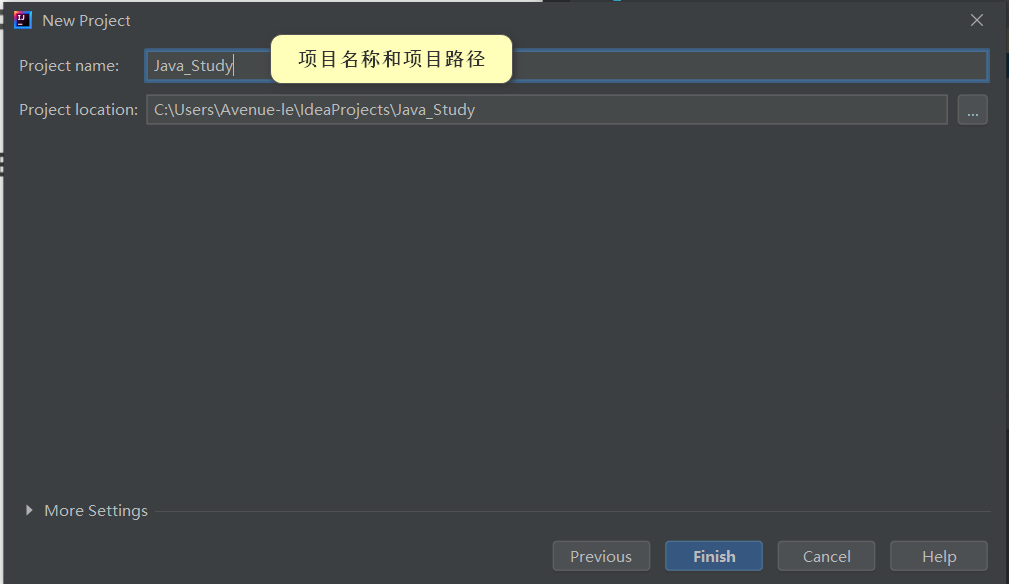Click the Project name label
This screenshot has height=584, width=1009.
click(x=69, y=66)
